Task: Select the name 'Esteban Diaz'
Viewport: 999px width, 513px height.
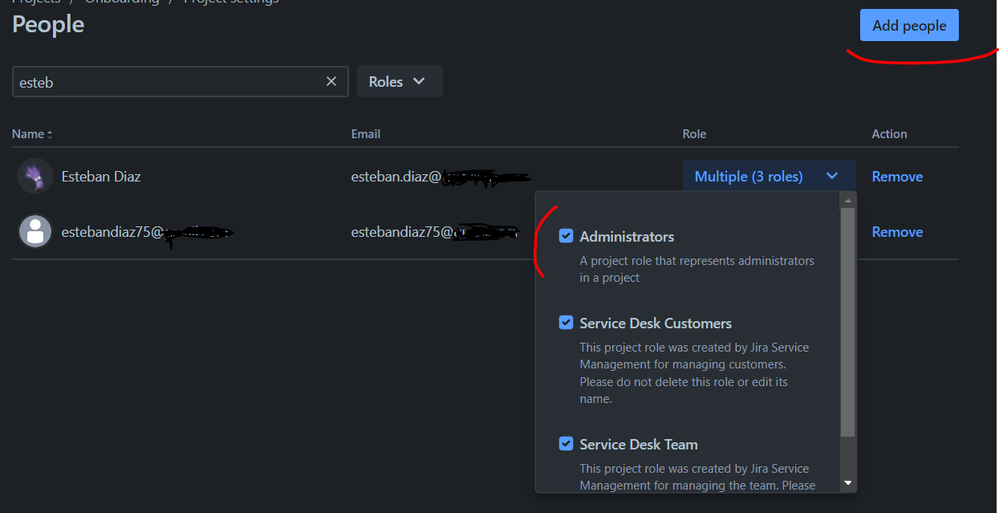Action: click(101, 177)
